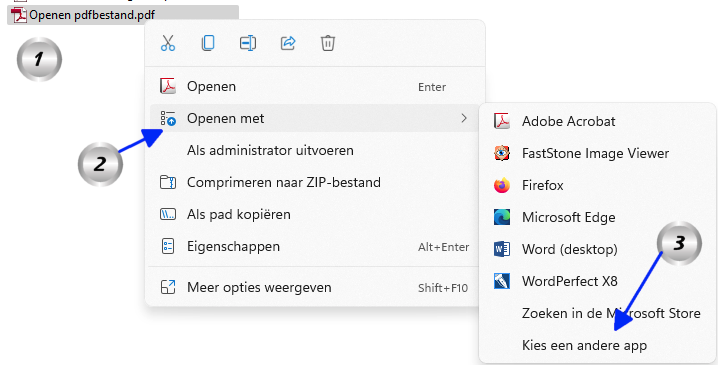Click the Eigenschappen properties icon
Viewport: 718px width, 365px height.
(x=168, y=246)
